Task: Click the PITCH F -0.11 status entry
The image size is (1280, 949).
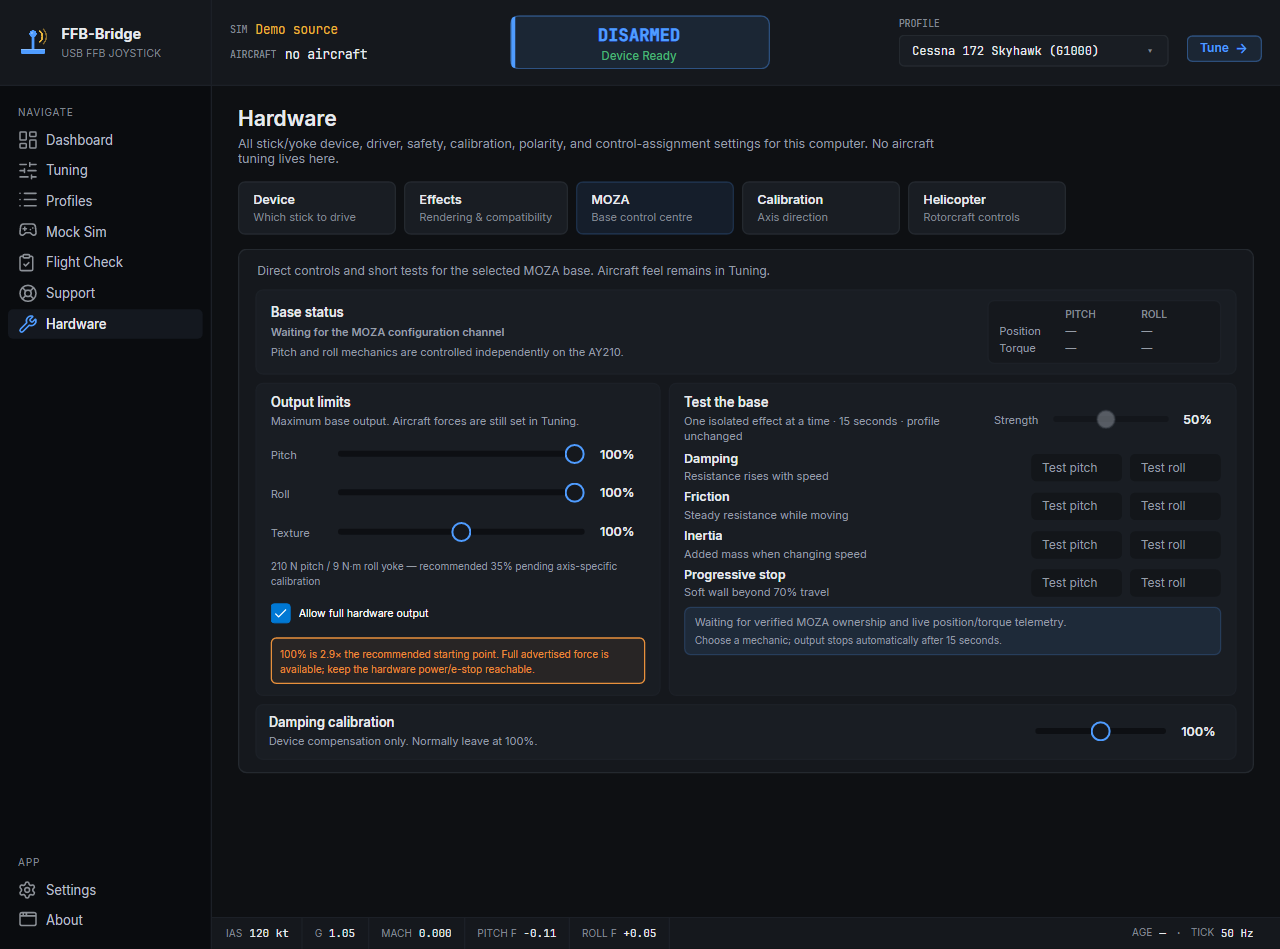Action: [x=517, y=933]
